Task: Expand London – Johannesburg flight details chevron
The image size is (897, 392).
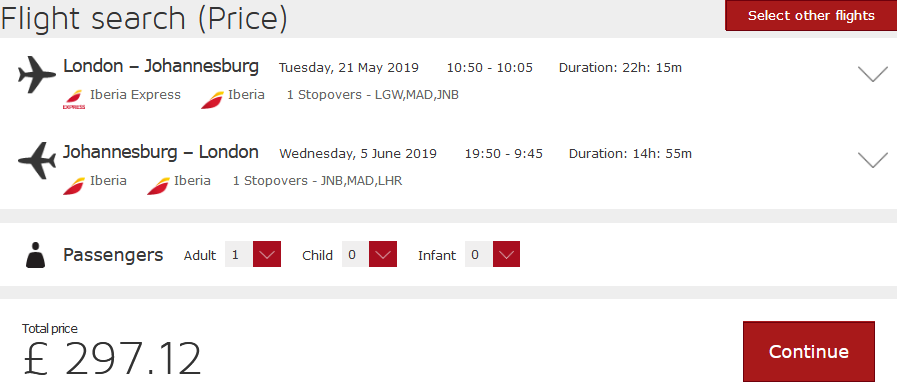Action: (873, 74)
